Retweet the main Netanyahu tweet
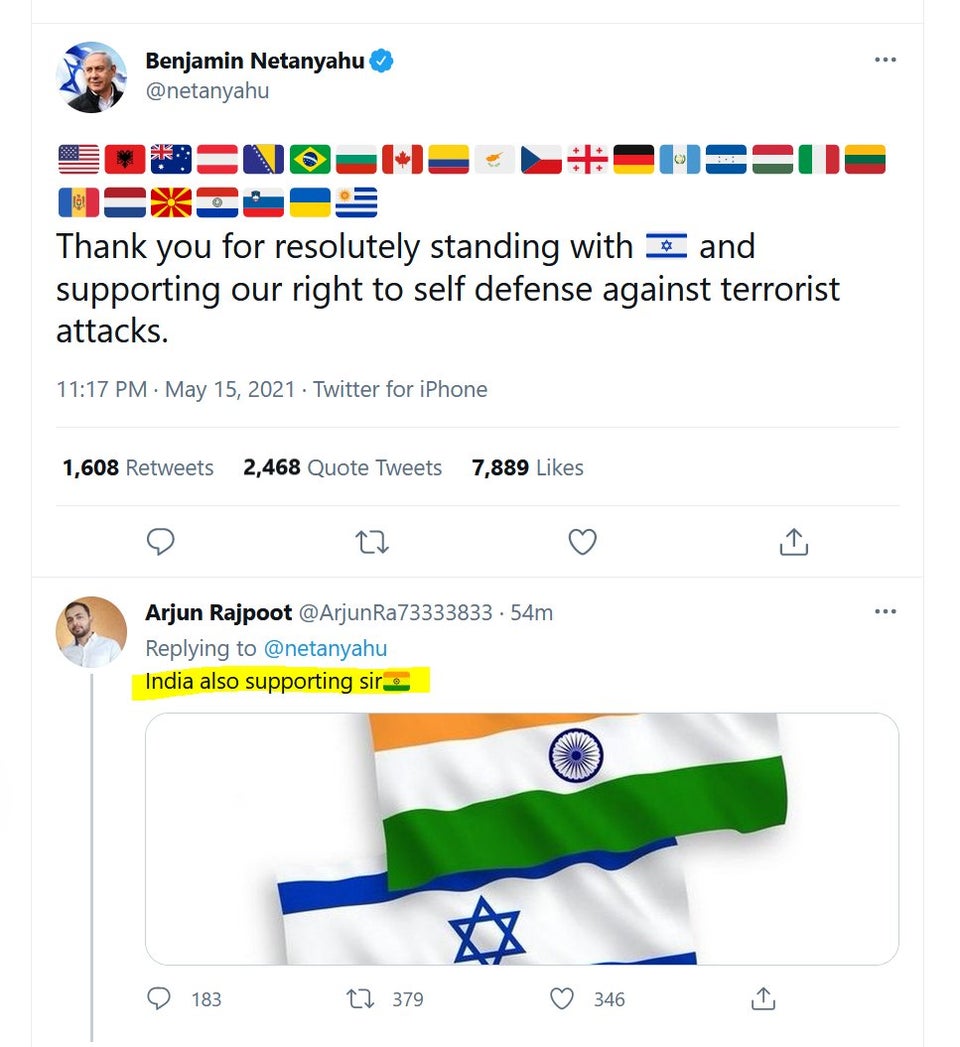The image size is (960, 1047). click(x=371, y=542)
